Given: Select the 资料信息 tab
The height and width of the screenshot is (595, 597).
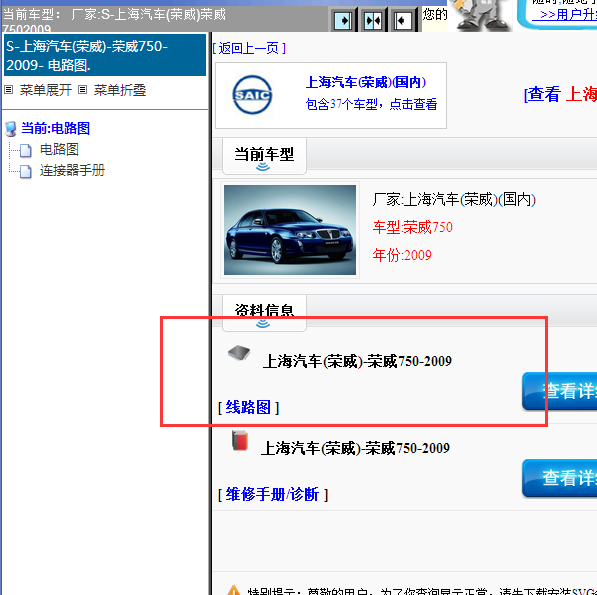Looking at the screenshot, I should pos(264,313).
